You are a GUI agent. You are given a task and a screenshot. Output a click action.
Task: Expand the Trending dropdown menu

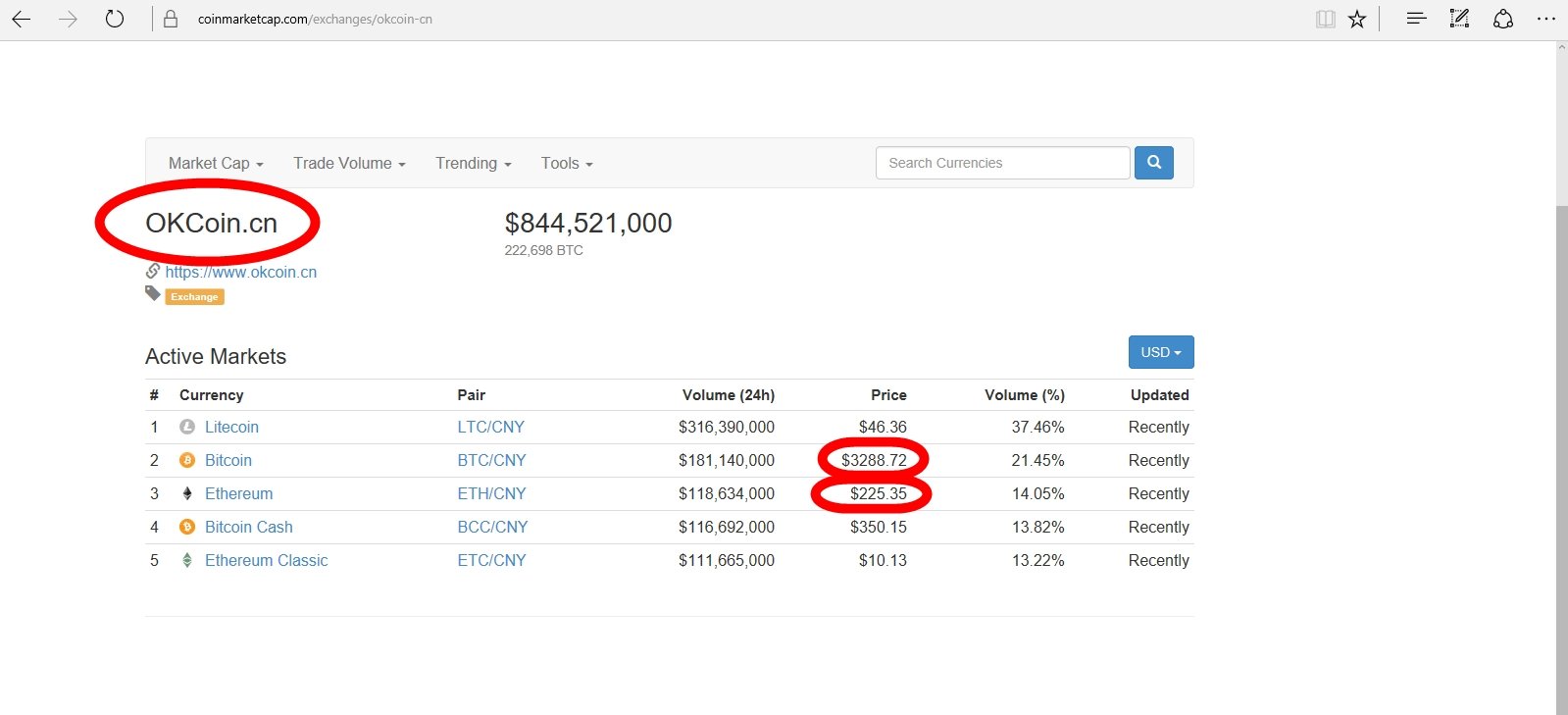pyautogui.click(x=474, y=163)
